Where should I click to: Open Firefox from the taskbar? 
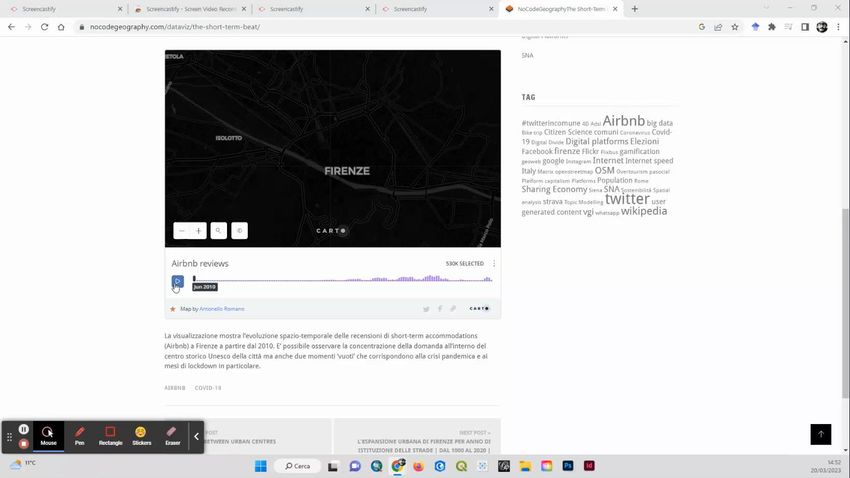click(418, 466)
